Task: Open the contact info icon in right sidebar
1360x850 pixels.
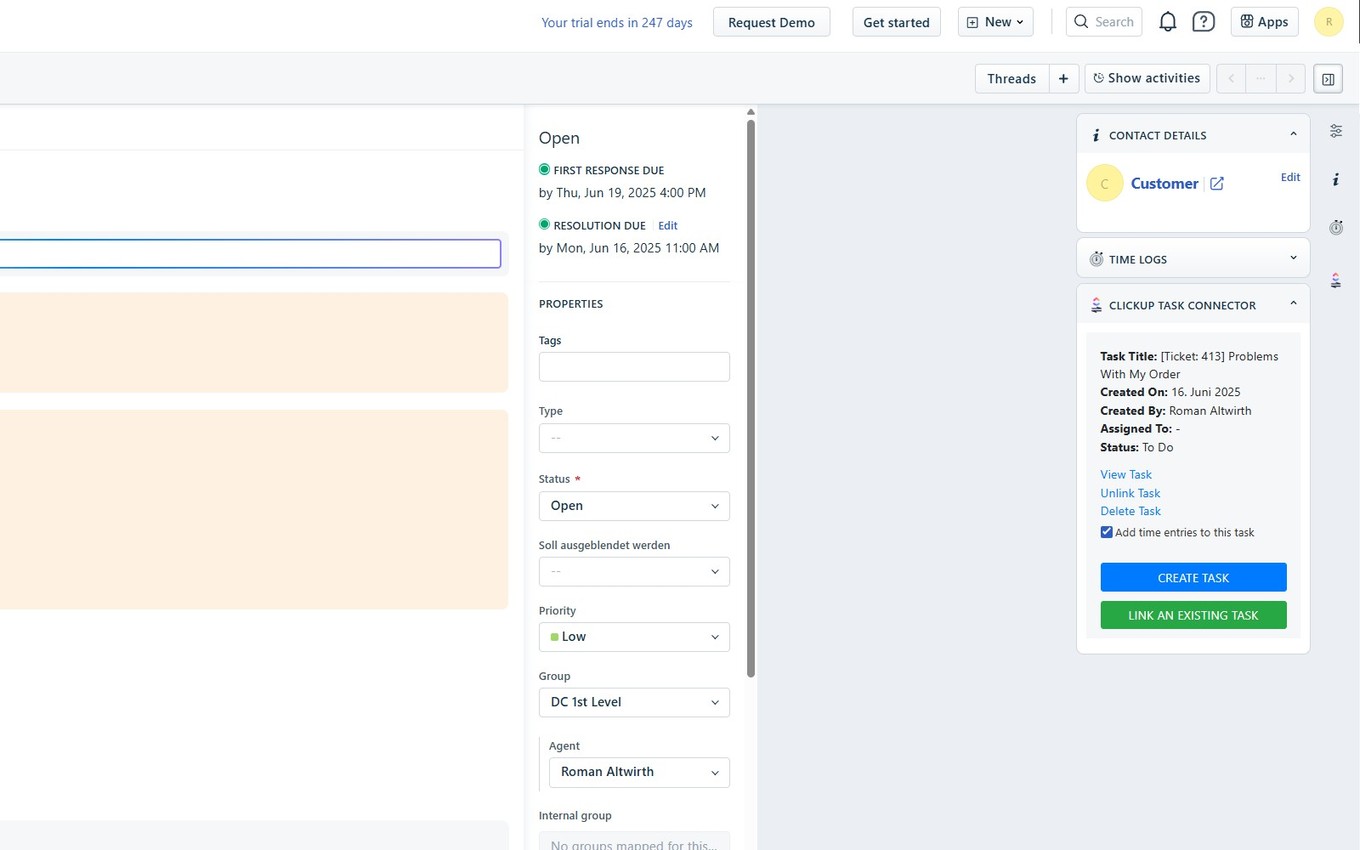Action: point(1336,178)
